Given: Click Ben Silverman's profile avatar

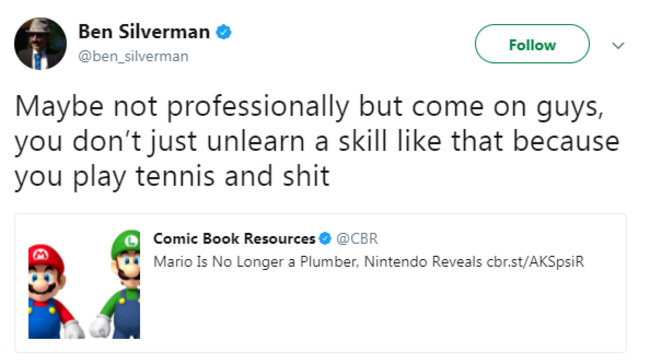Looking at the screenshot, I should click(40, 44).
